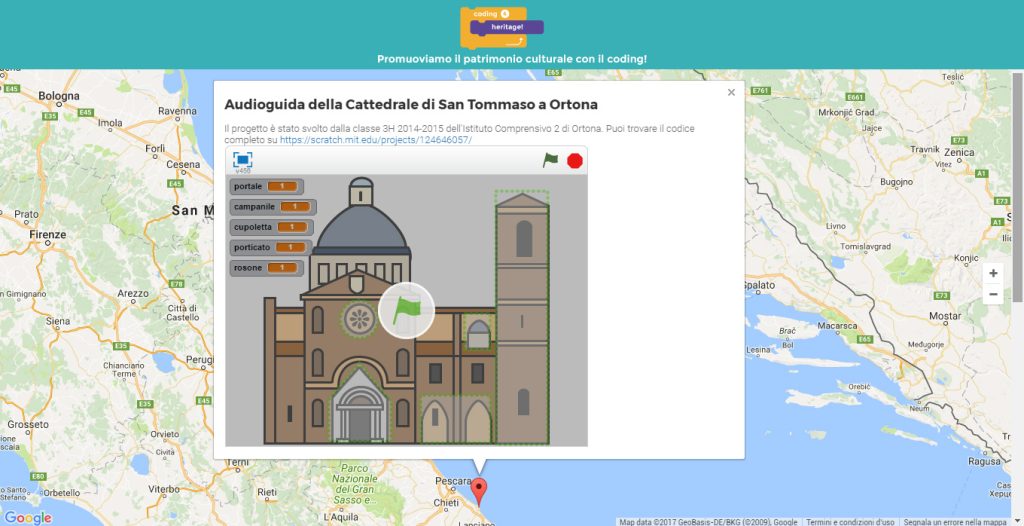Click the bell tower sprite
Image resolution: width=1024 pixels, height=526 pixels.
(522, 318)
